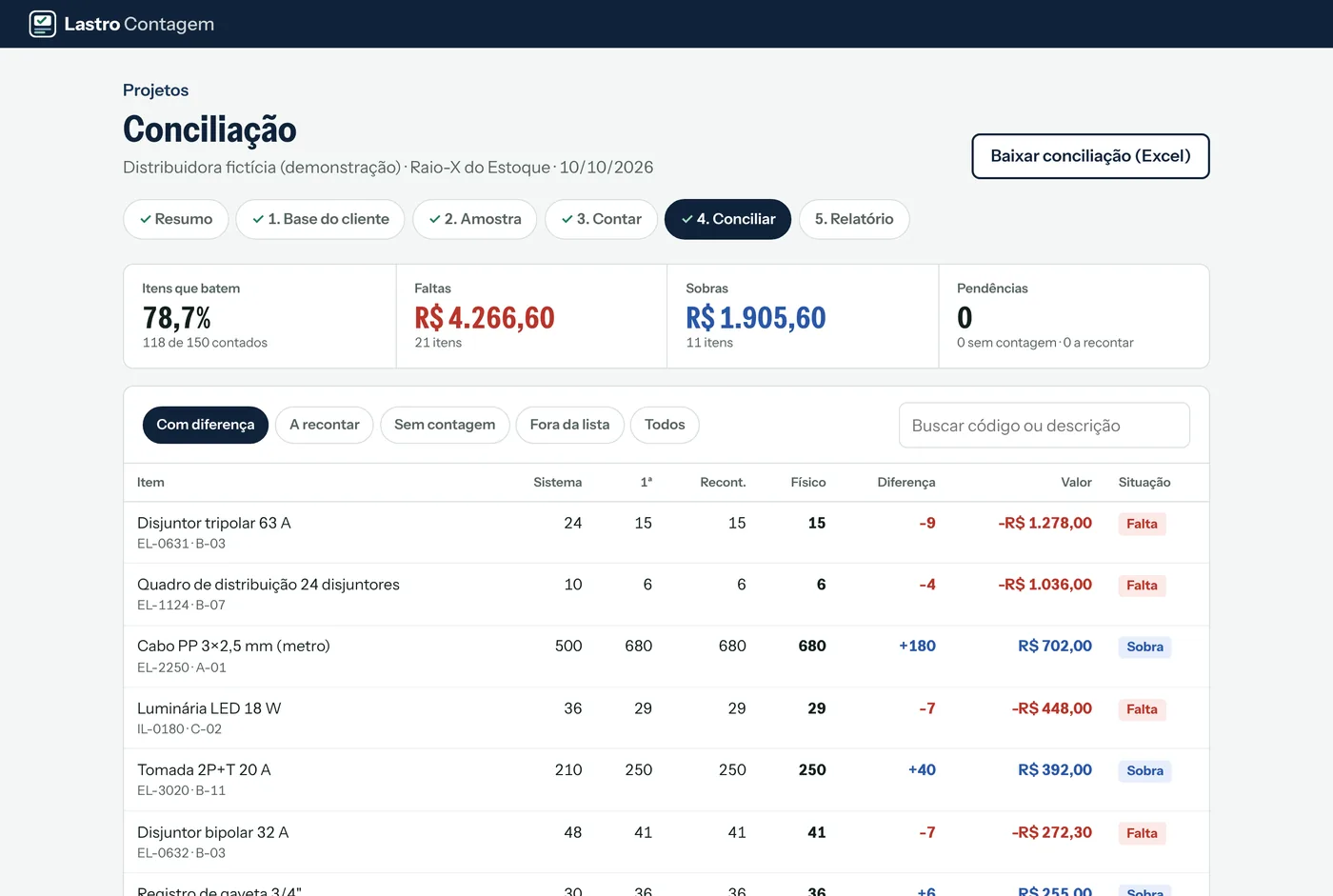1333x896 pixels.
Task: Click the Item column header
Action: point(150,483)
